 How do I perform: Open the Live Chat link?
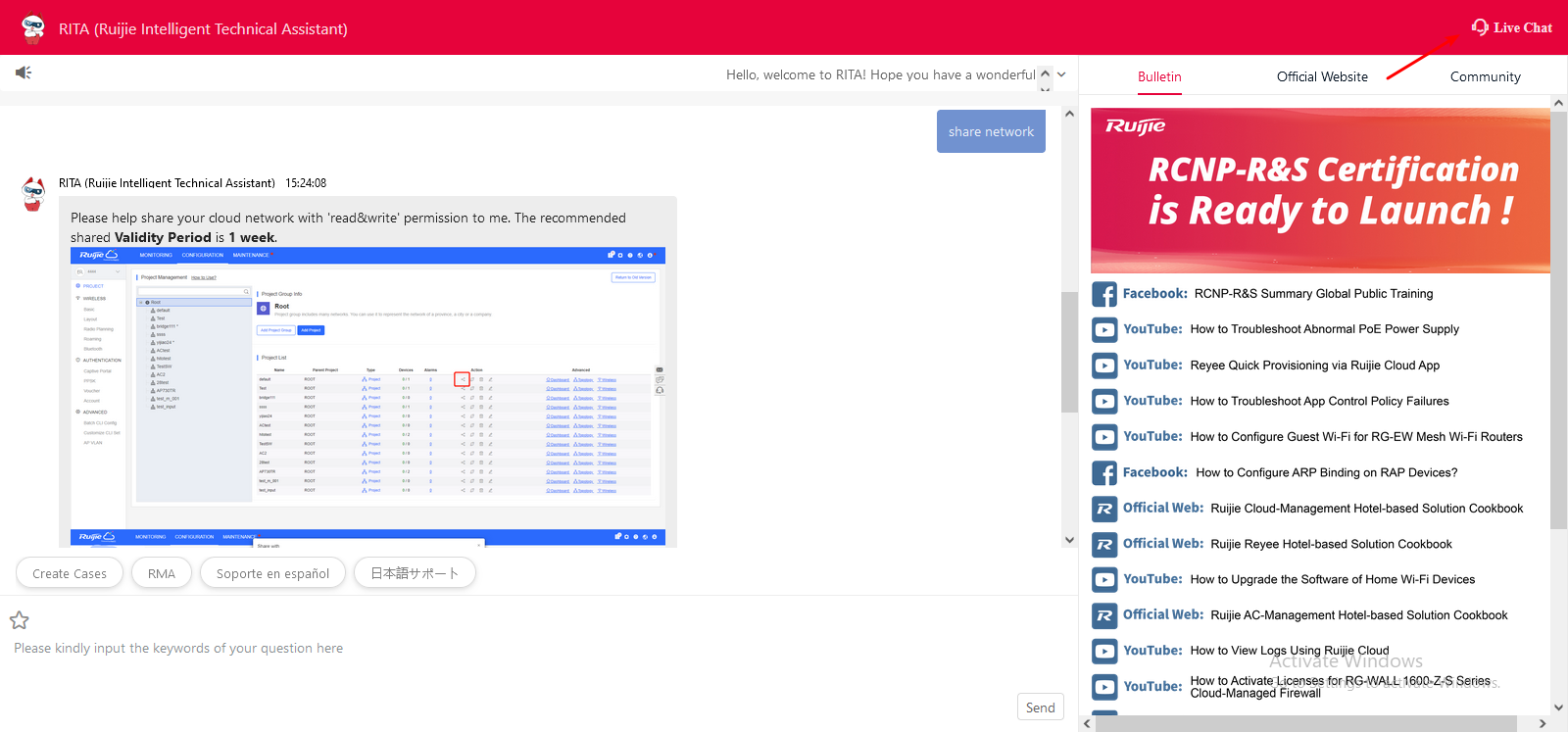tap(1523, 27)
